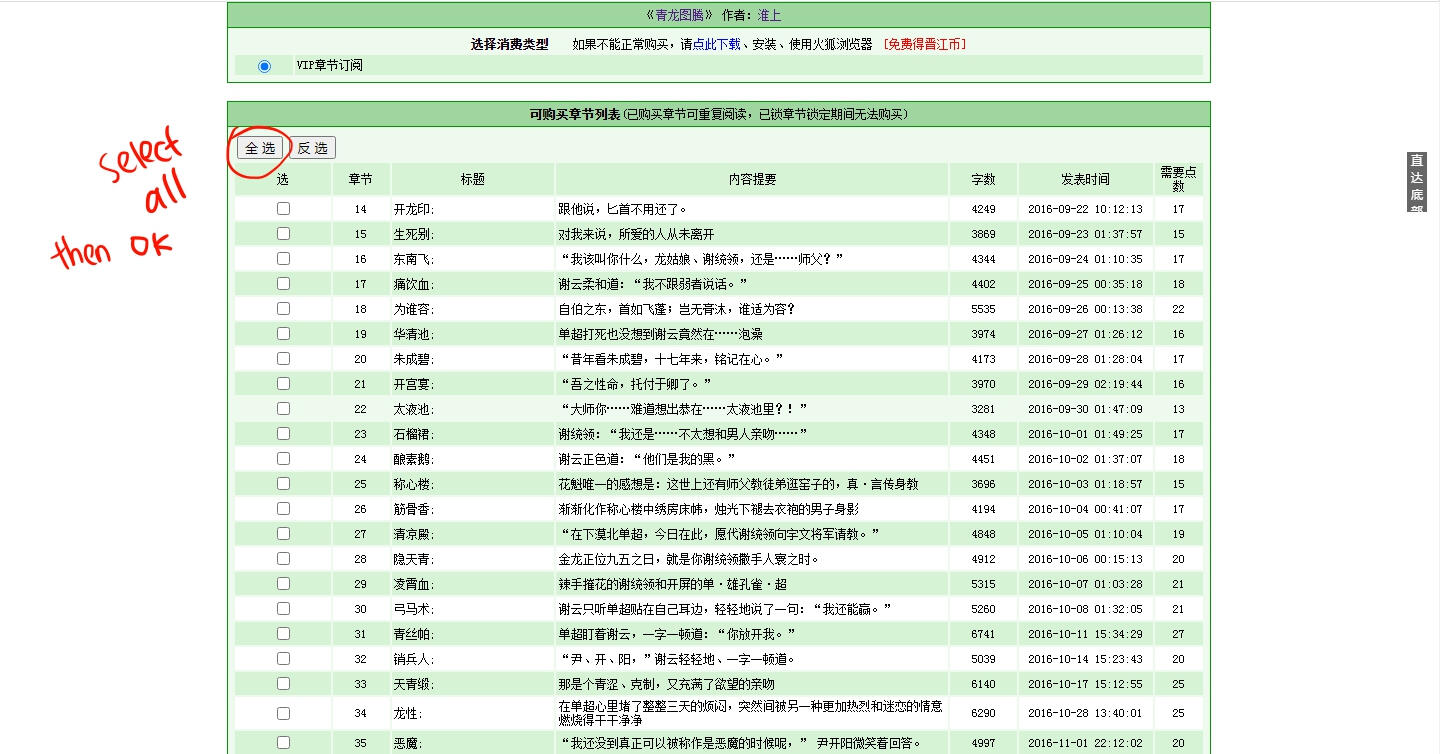Tick the checkbox for chapter 18 为谁容
Image resolution: width=1440 pixels, height=754 pixels.
coord(283,309)
